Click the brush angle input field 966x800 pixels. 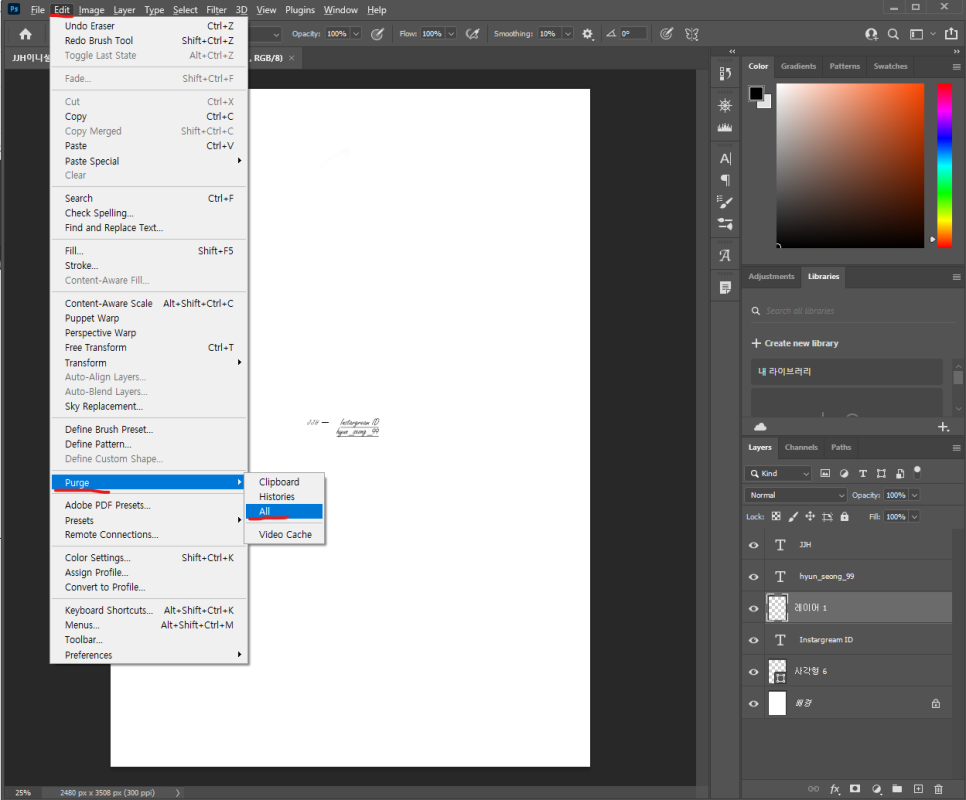pyautogui.click(x=633, y=34)
